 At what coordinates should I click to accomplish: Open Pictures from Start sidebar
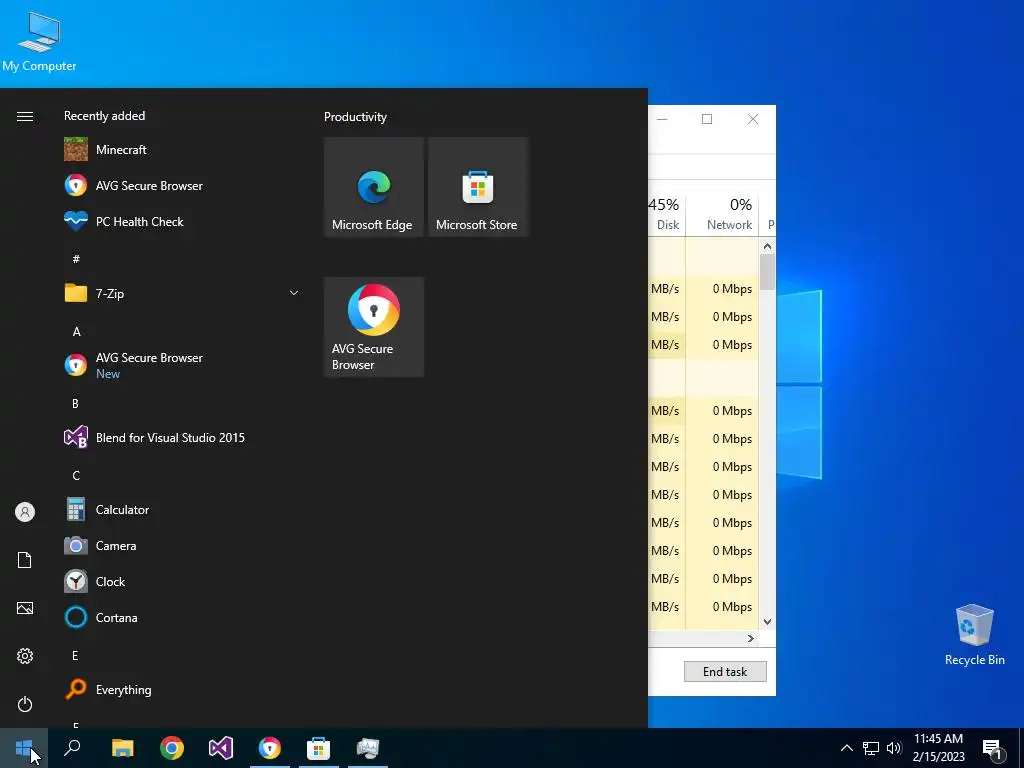click(x=25, y=608)
